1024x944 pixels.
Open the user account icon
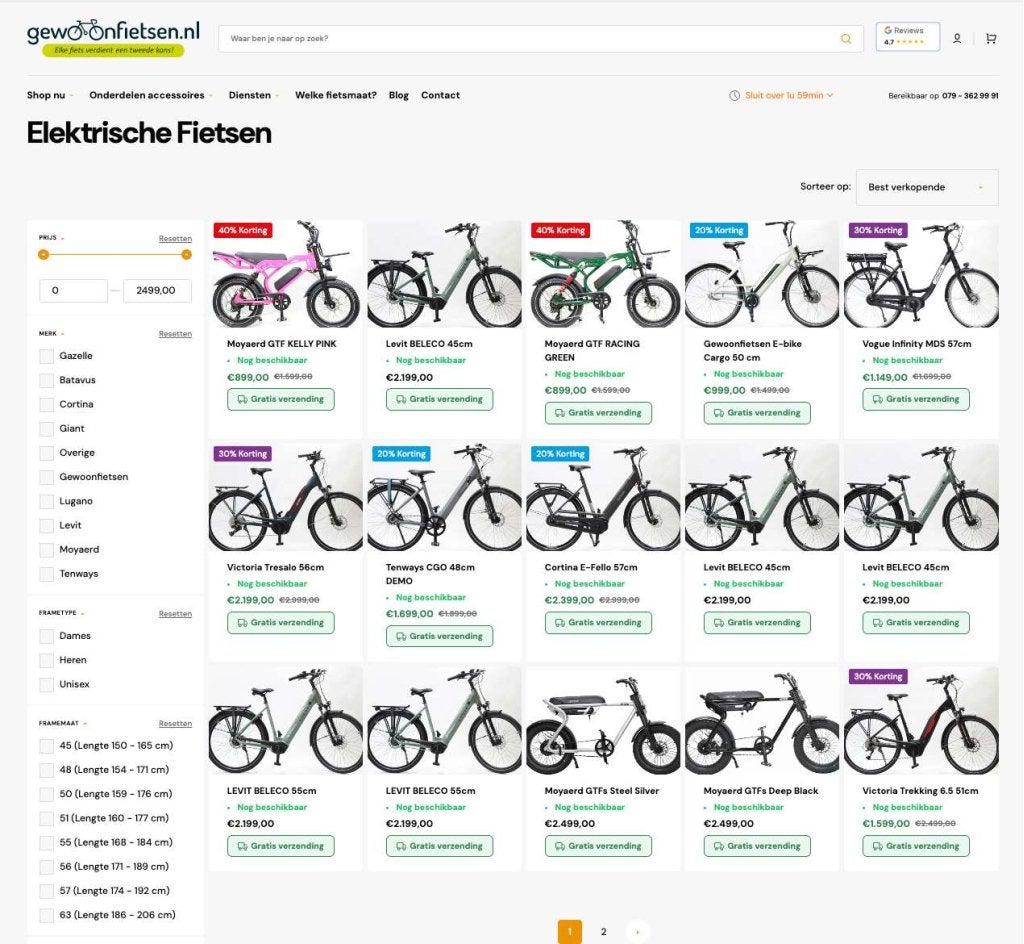click(957, 39)
